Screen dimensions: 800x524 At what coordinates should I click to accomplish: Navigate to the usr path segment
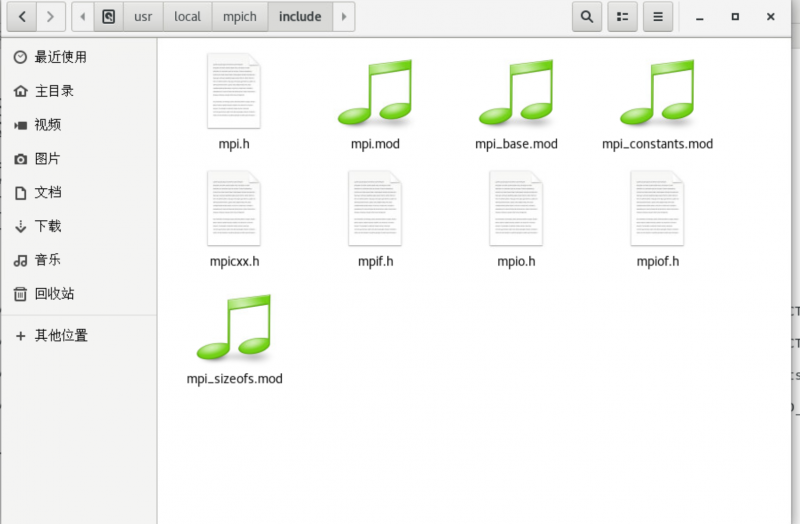(x=143, y=17)
